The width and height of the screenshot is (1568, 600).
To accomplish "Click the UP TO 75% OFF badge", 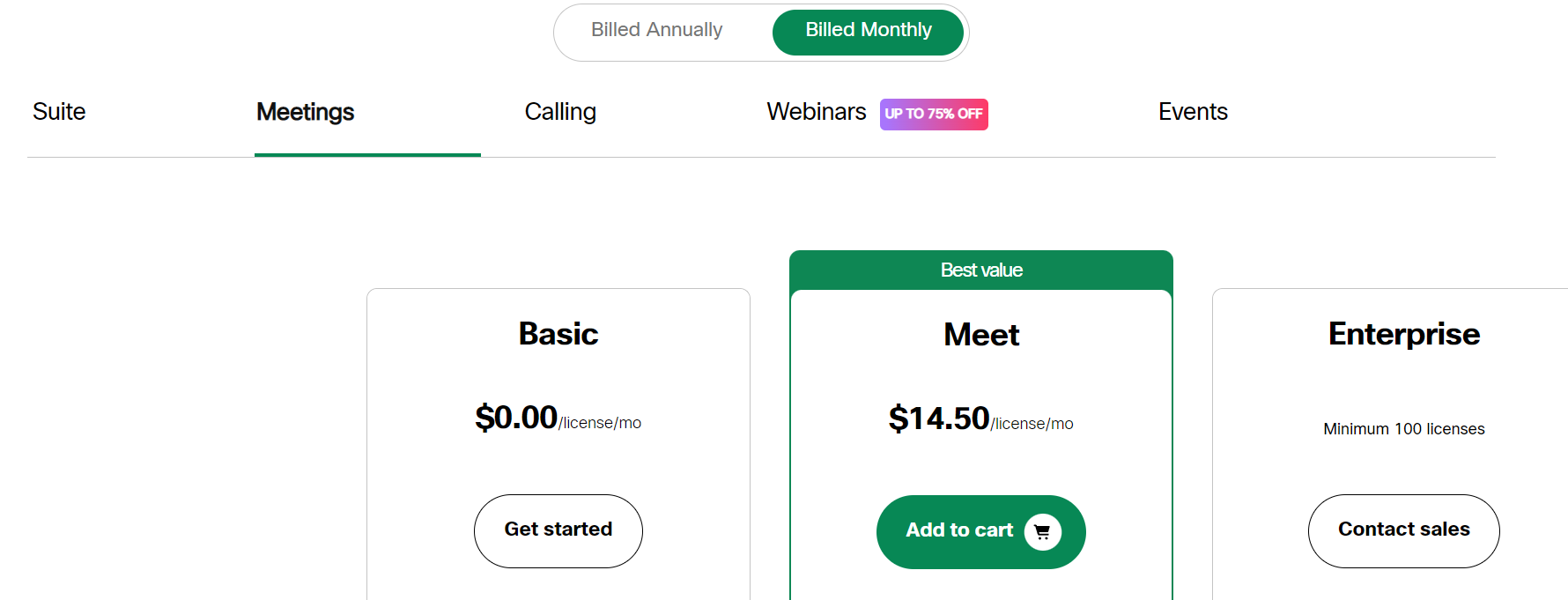I will (x=934, y=114).
